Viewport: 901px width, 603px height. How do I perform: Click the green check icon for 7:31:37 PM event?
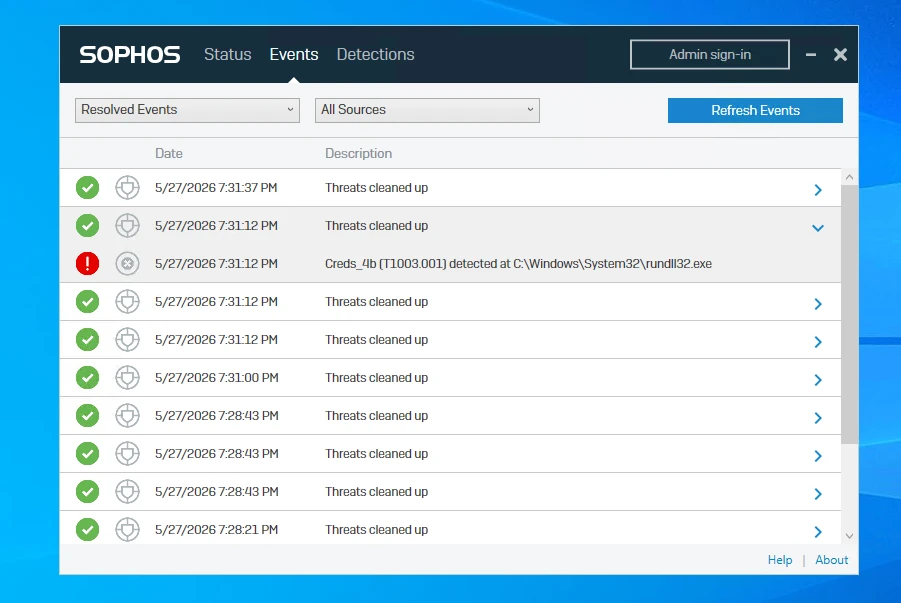click(87, 187)
